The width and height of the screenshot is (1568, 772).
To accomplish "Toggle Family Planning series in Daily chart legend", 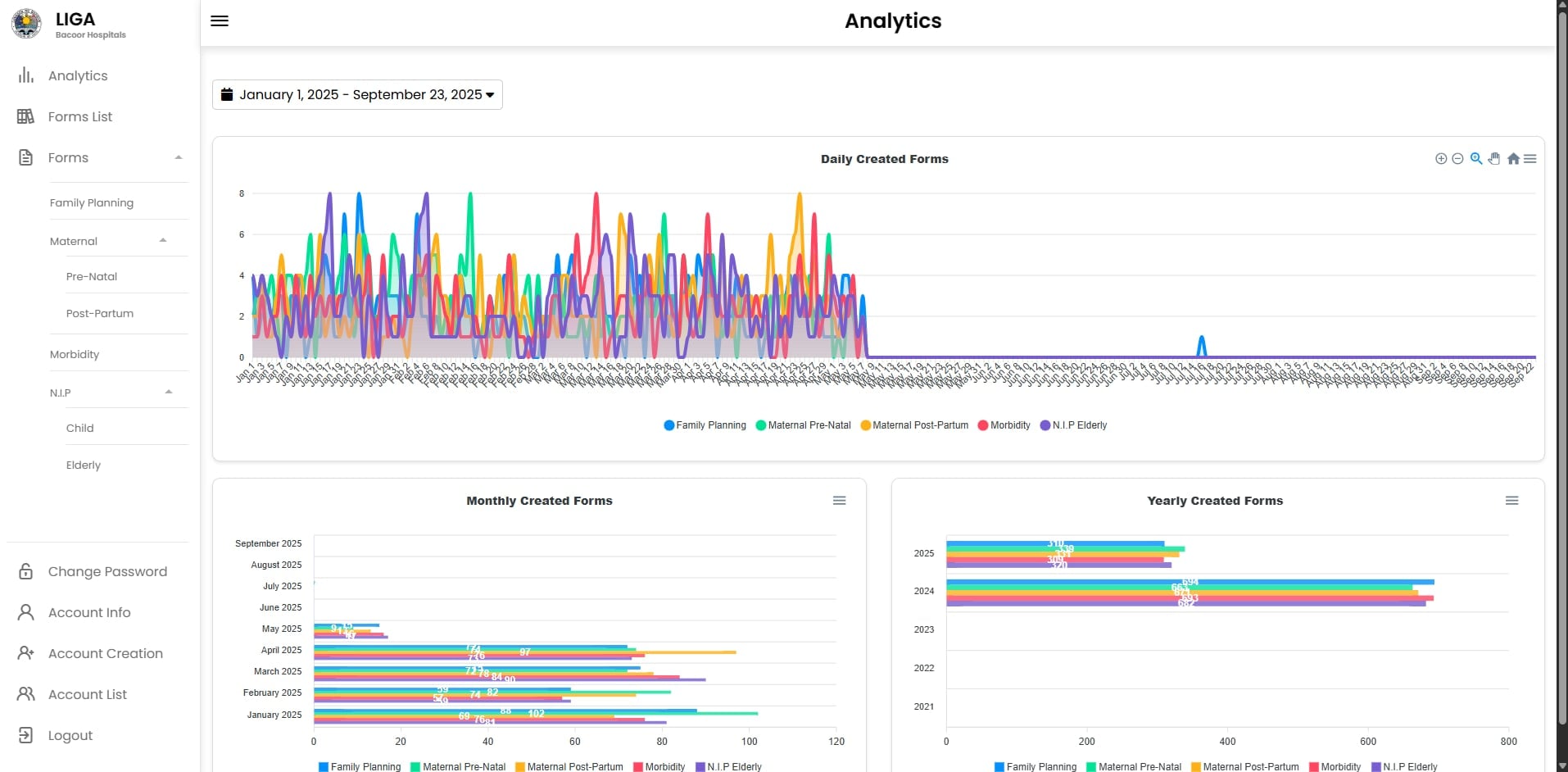I will 705,425.
